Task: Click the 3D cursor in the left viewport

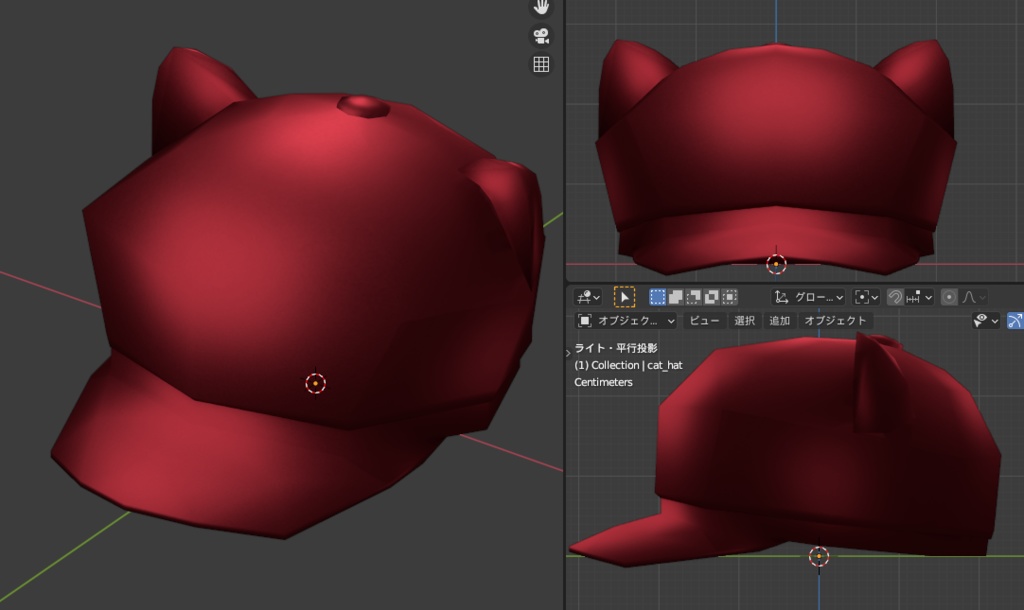Action: point(315,383)
